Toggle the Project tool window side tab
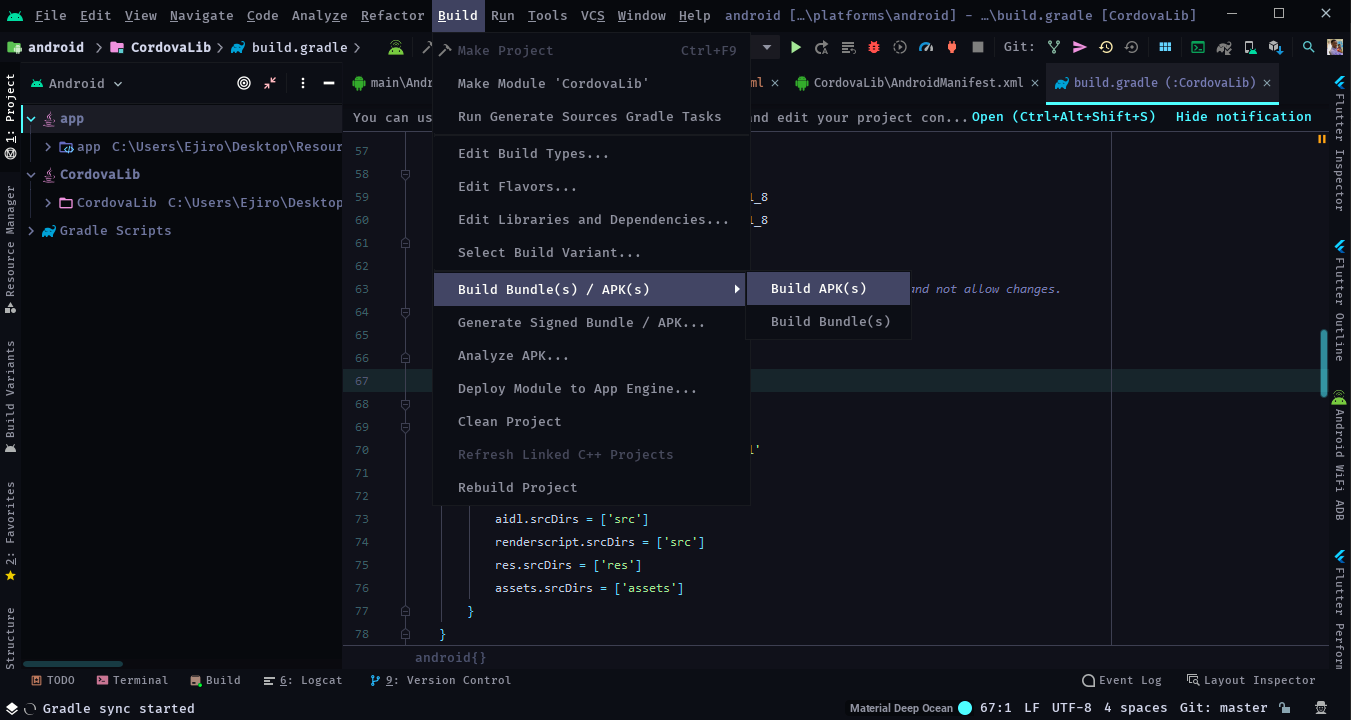 click(x=10, y=117)
